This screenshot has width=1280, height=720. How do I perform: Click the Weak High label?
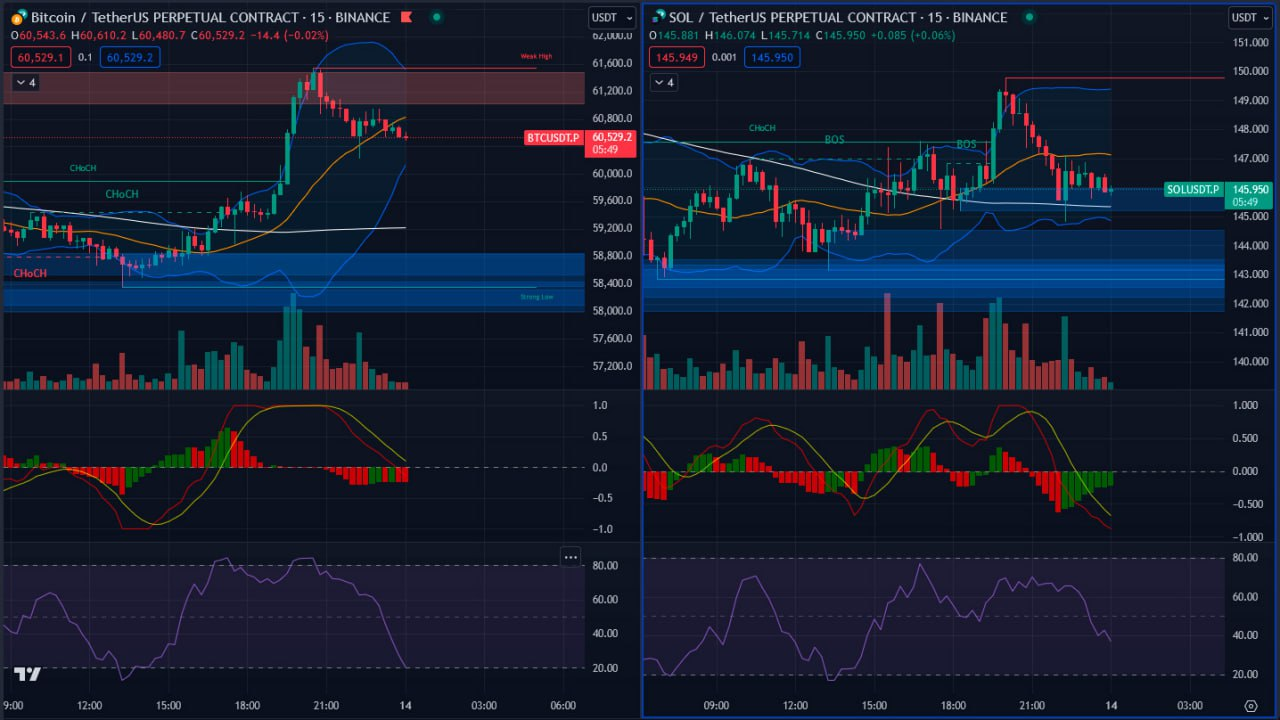(x=536, y=56)
